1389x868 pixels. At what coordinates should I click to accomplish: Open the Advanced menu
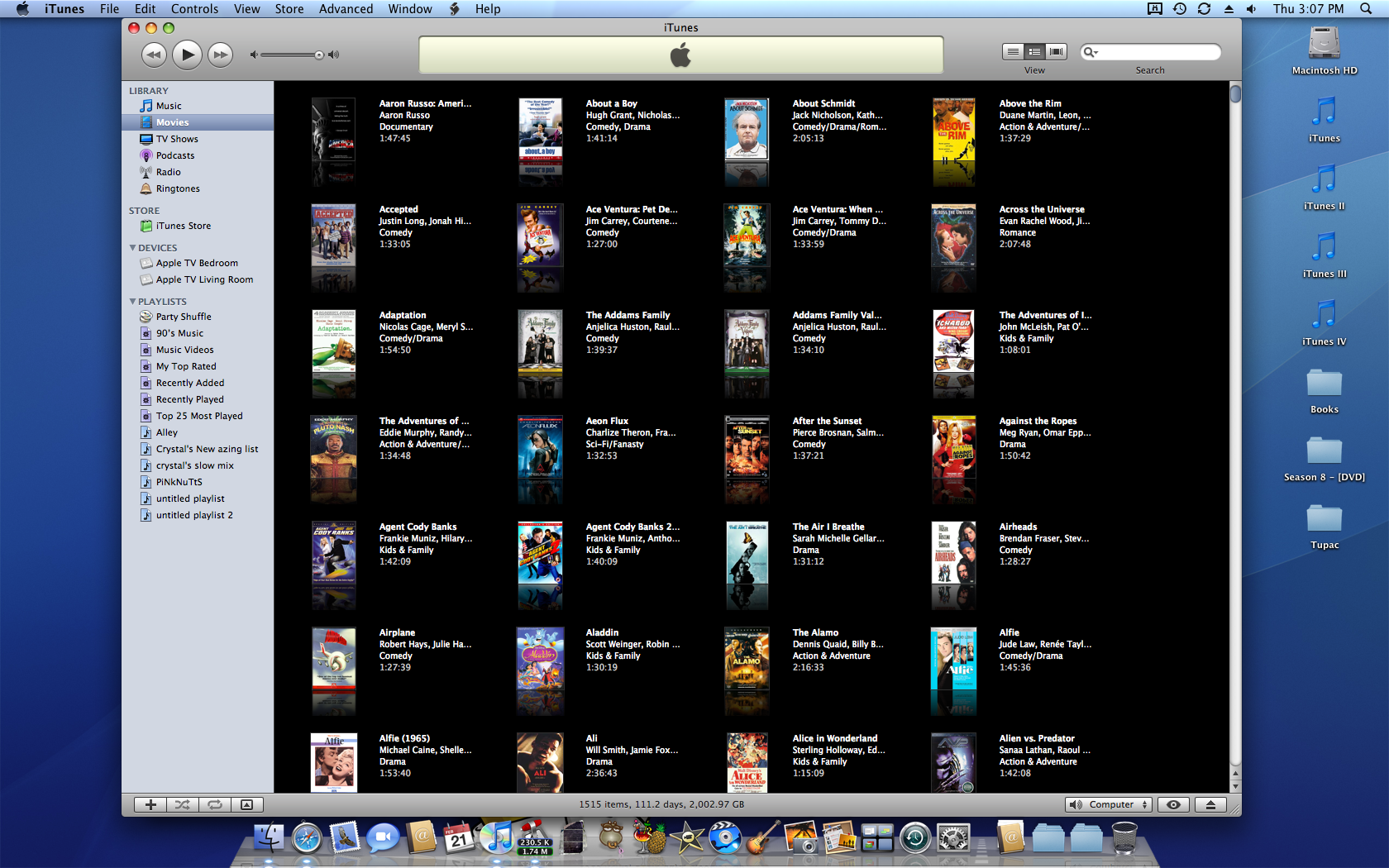pos(346,9)
